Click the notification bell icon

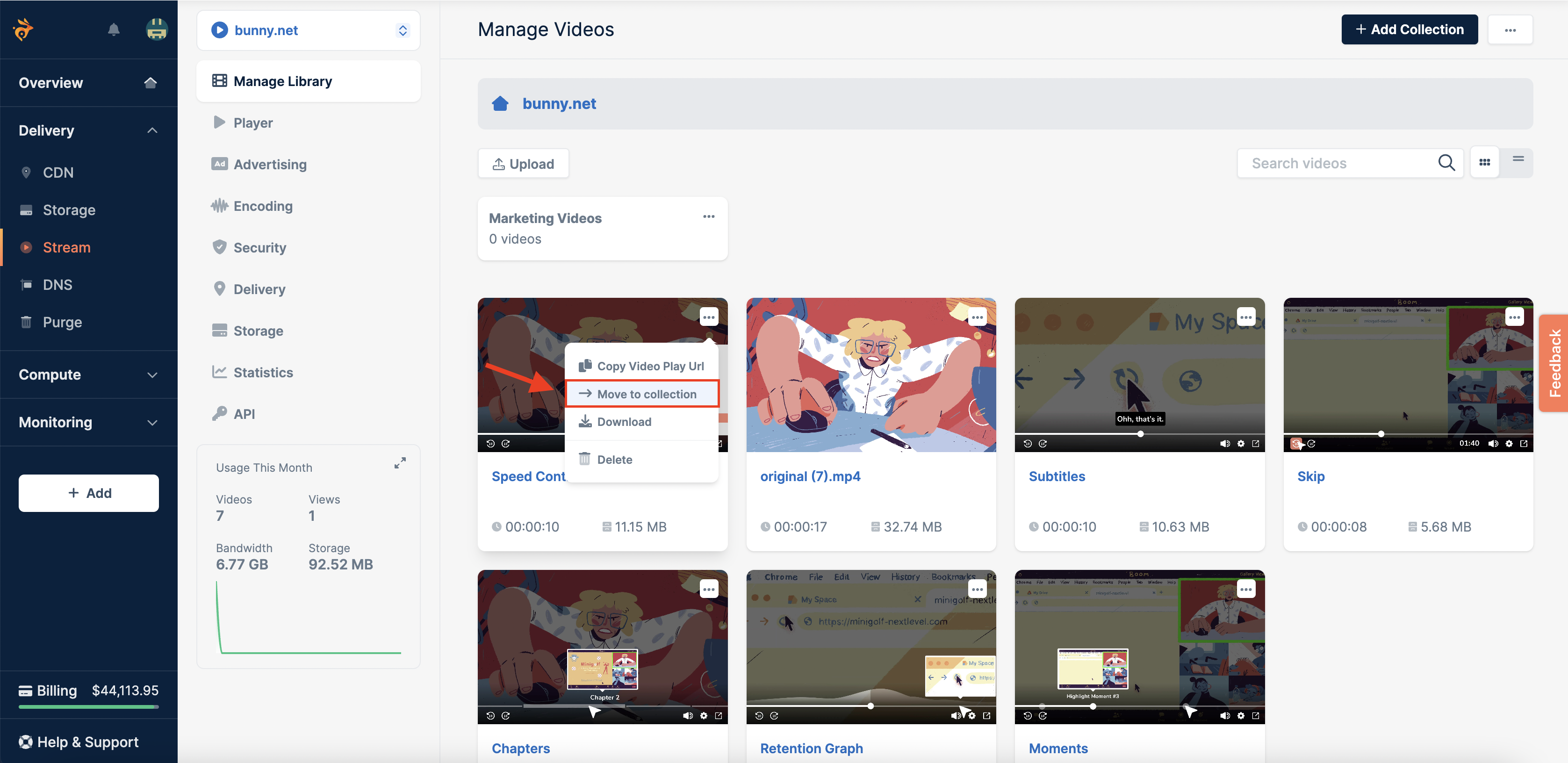click(113, 29)
